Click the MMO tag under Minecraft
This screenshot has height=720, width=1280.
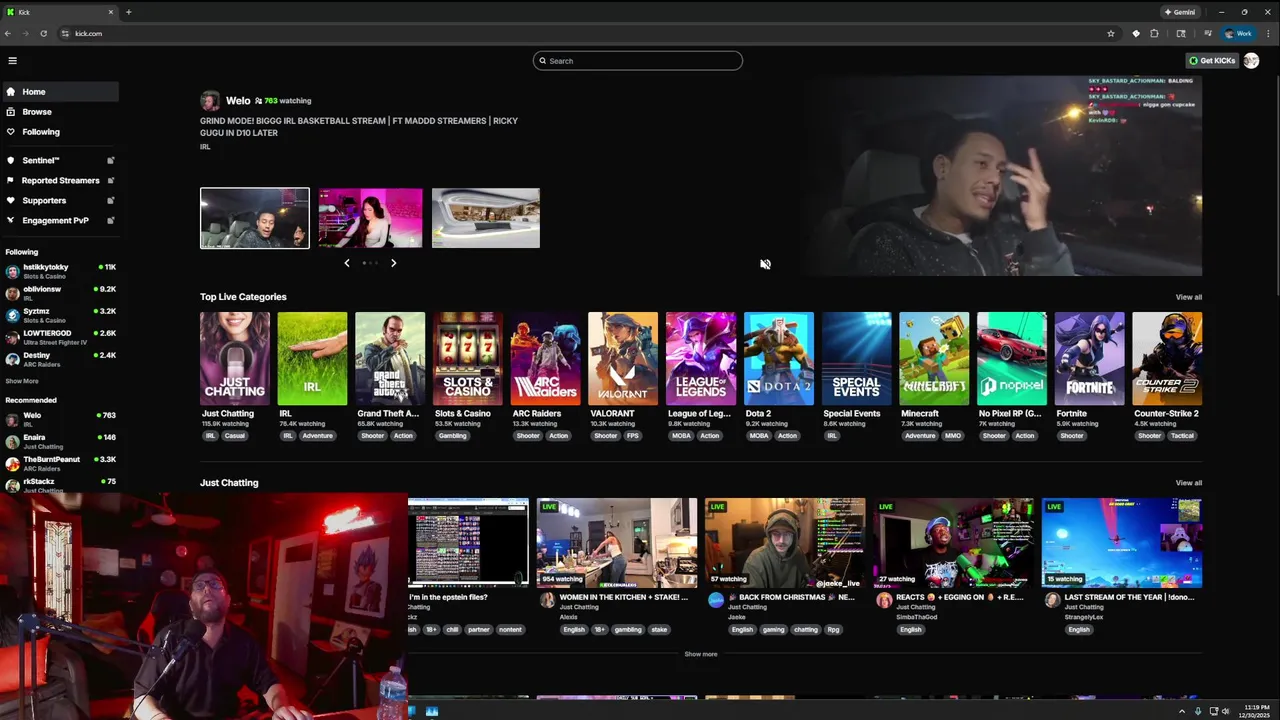(952, 436)
